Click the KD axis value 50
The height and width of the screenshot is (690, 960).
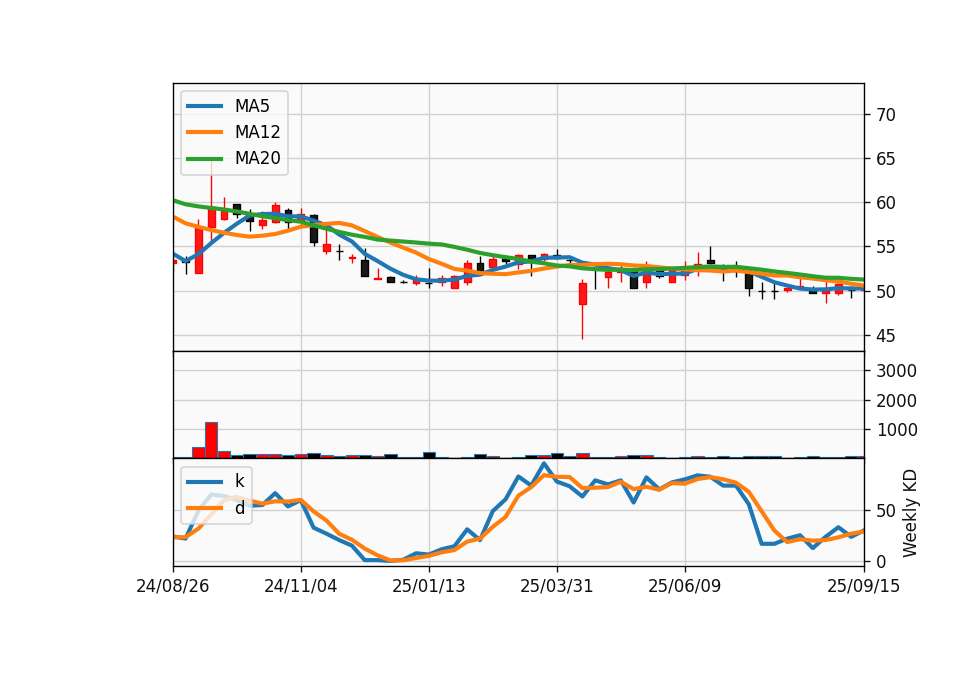click(x=886, y=511)
